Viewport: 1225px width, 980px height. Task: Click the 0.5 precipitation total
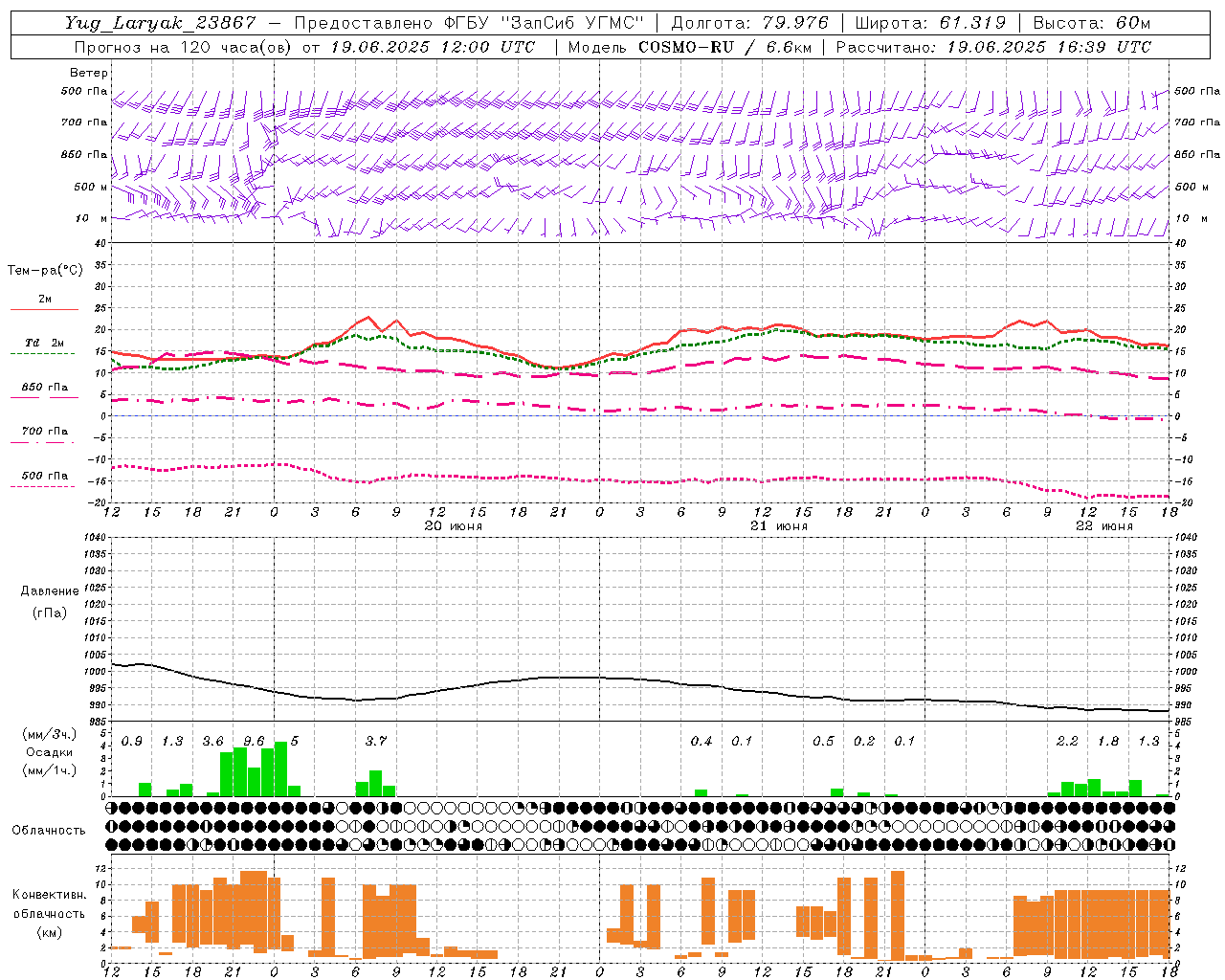pyautogui.click(x=823, y=742)
